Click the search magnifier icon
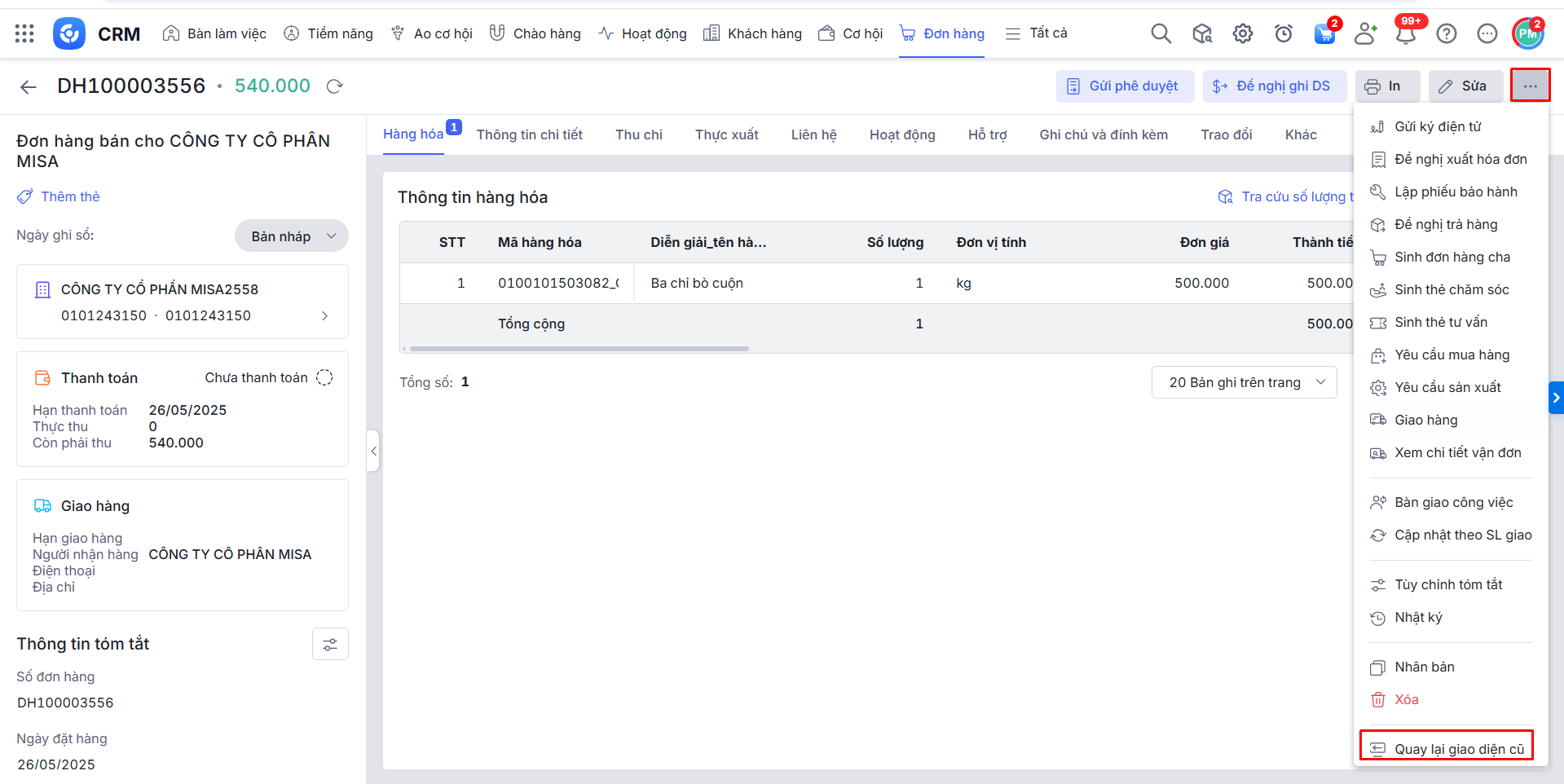Image resolution: width=1564 pixels, height=784 pixels. [x=1161, y=33]
